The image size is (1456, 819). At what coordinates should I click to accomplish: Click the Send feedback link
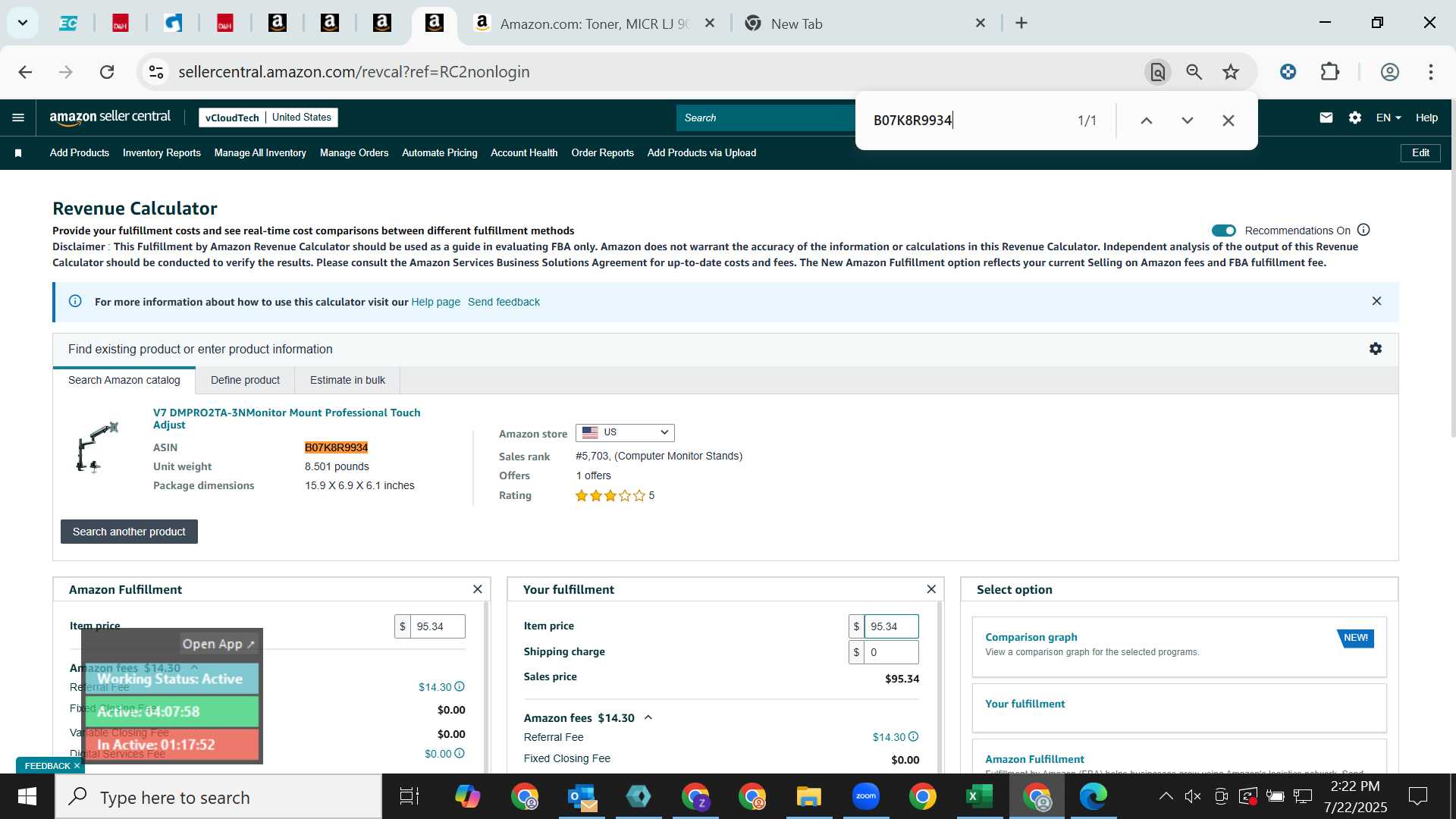[x=504, y=302]
